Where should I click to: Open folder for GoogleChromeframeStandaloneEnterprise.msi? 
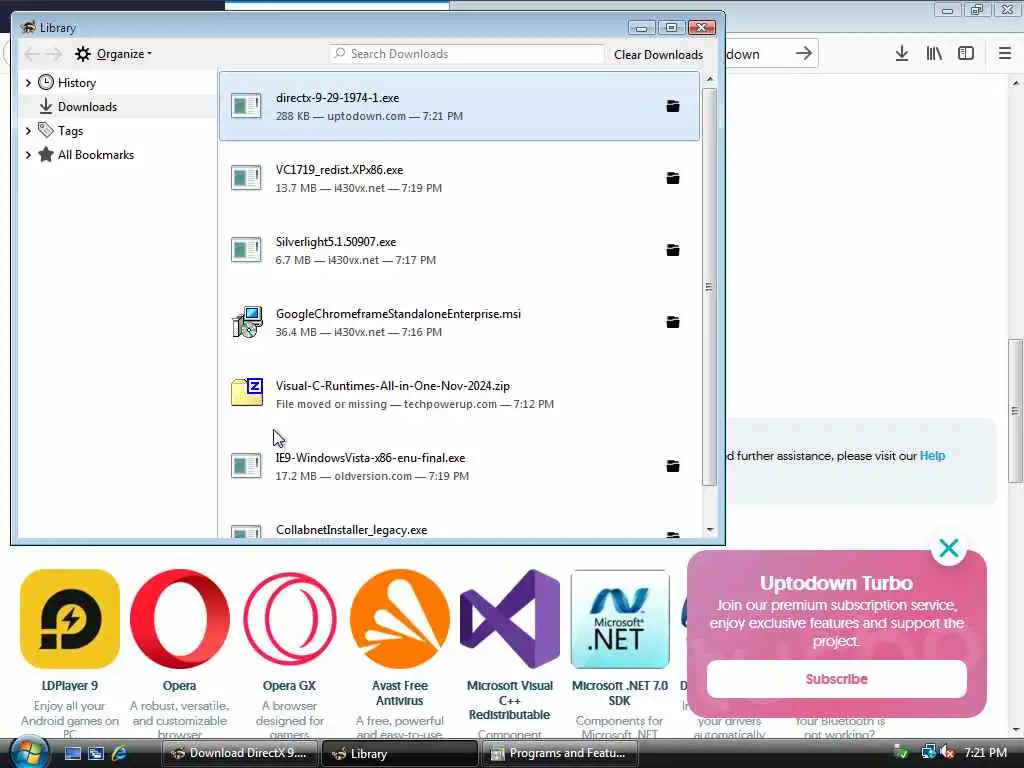tap(673, 322)
